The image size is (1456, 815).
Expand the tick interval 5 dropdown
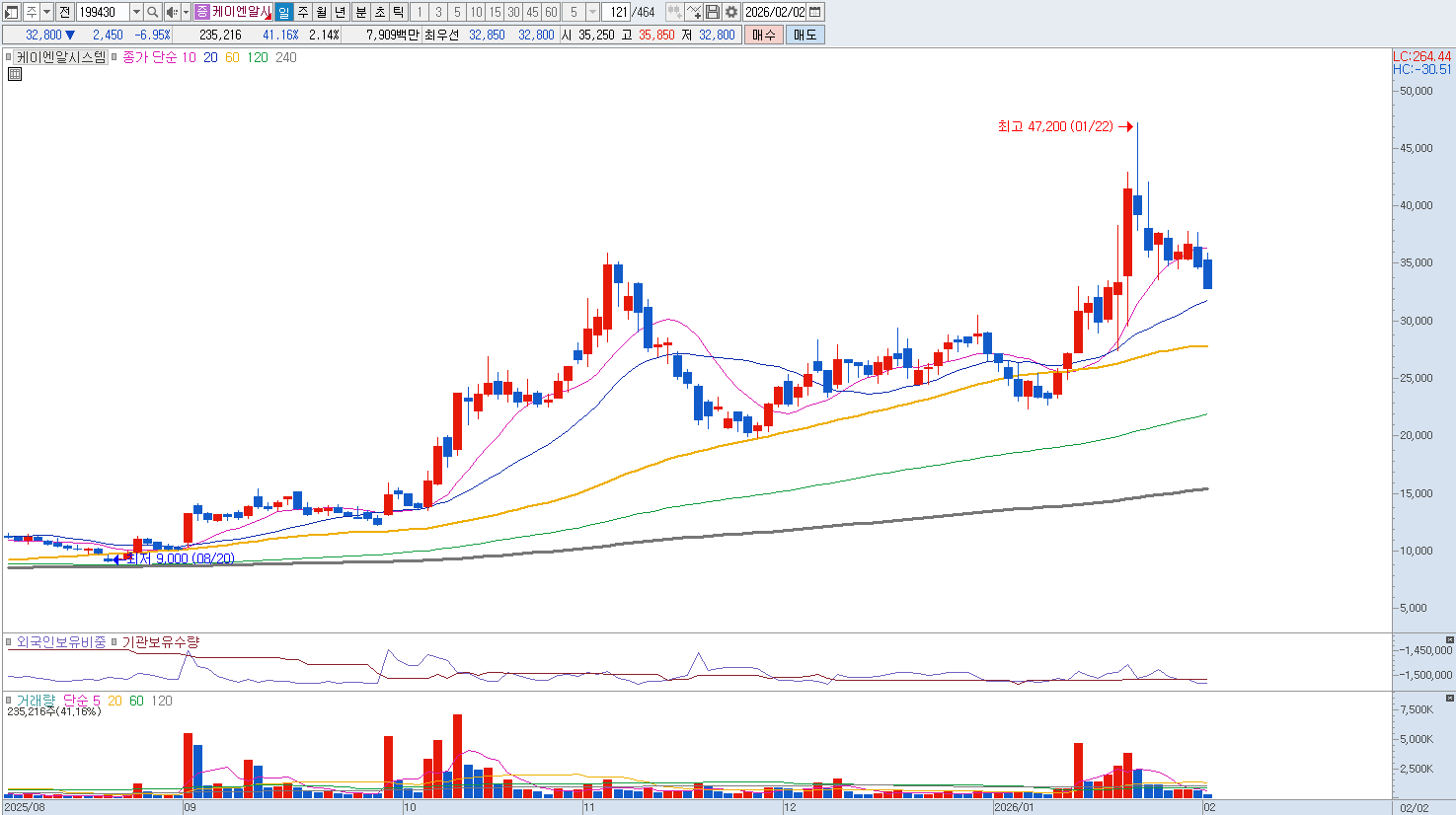click(x=592, y=12)
